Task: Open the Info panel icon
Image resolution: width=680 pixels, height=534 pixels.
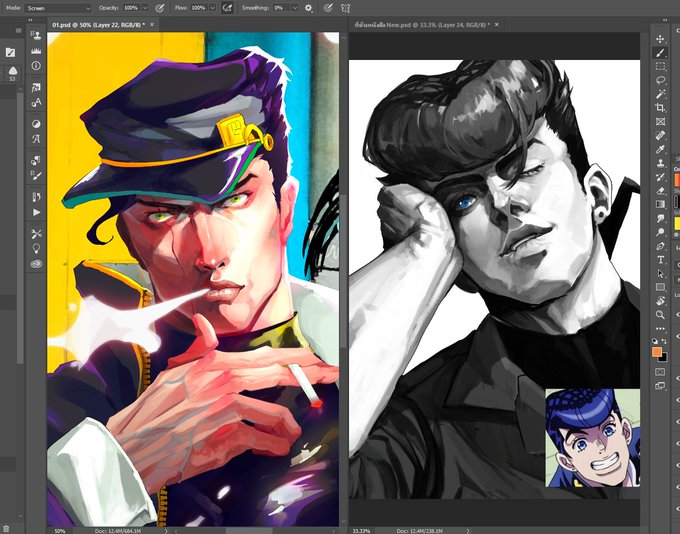Action: click(x=36, y=66)
